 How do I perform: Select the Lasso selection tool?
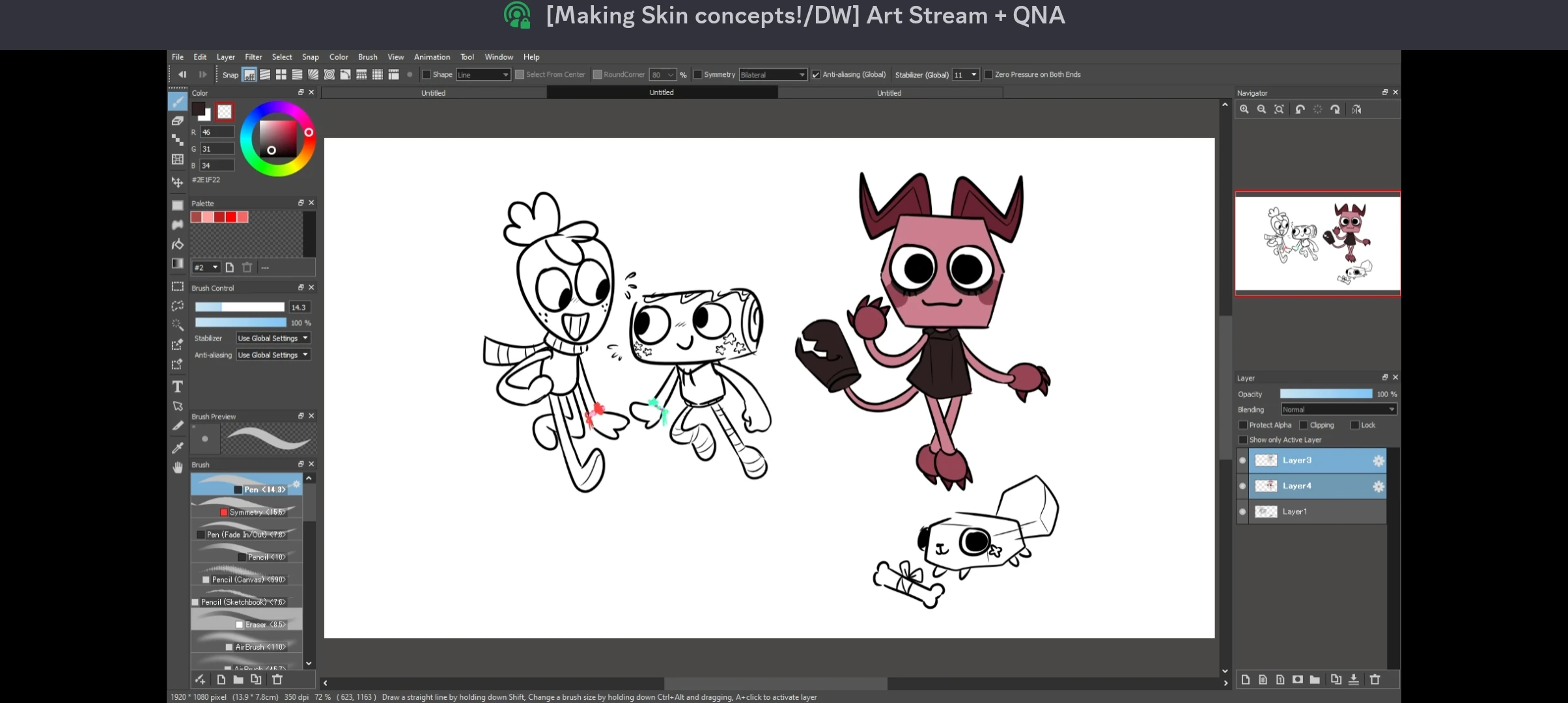pyautogui.click(x=177, y=306)
